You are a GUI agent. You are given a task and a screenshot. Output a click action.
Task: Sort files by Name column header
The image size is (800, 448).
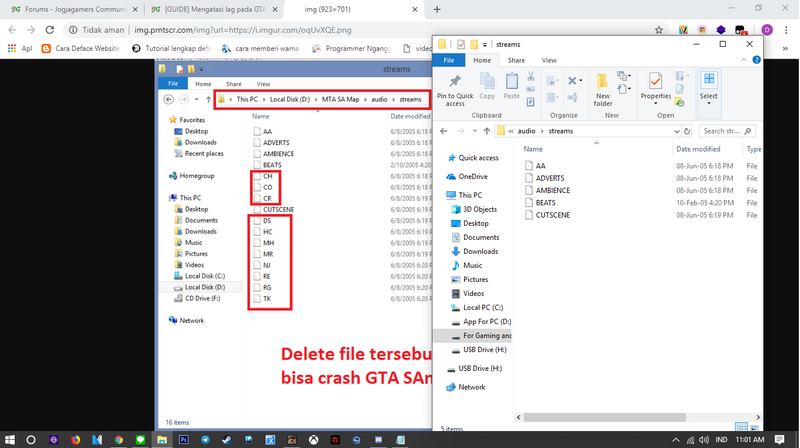pyautogui.click(x=533, y=149)
